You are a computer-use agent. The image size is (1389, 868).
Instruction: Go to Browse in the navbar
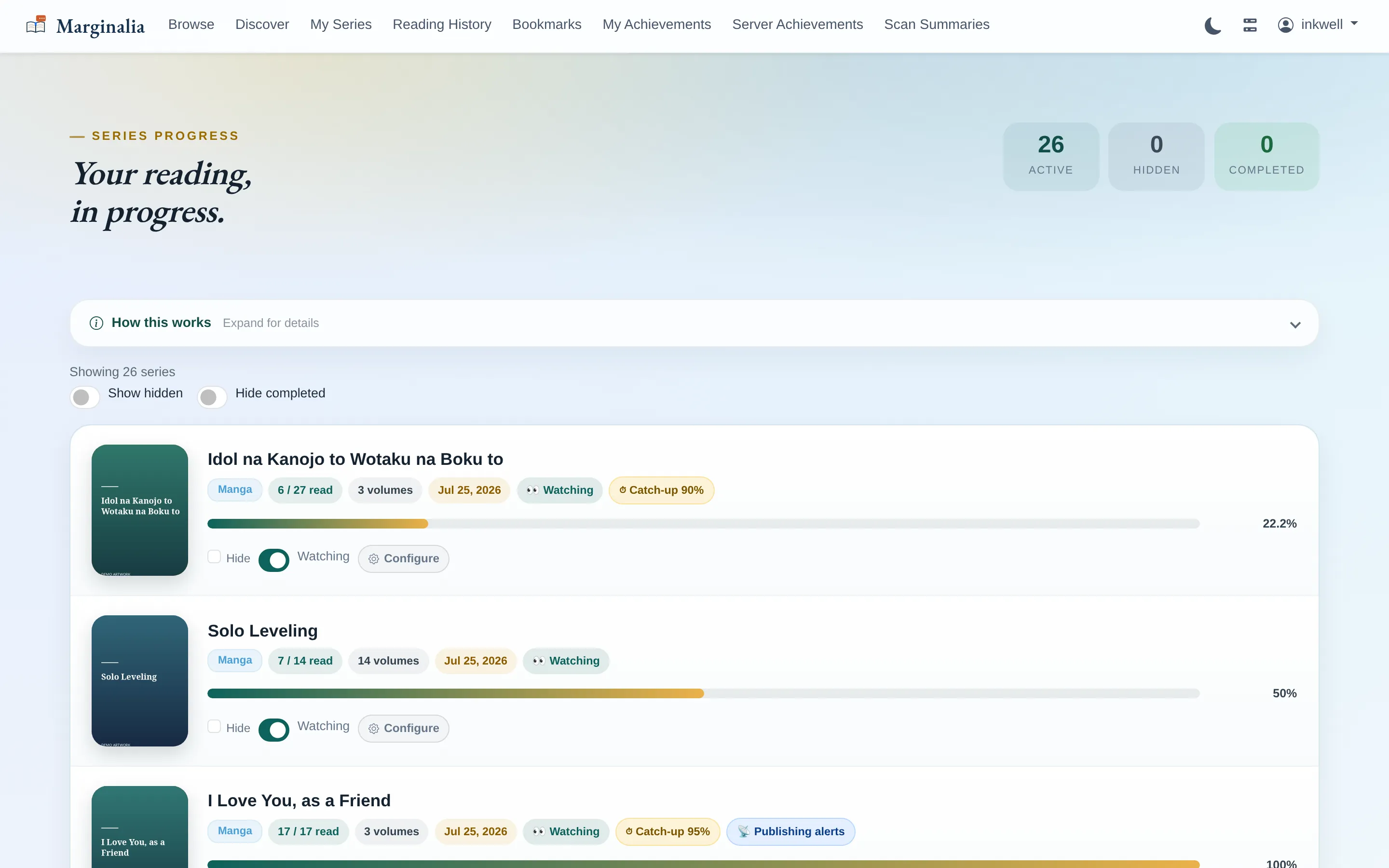(x=191, y=25)
